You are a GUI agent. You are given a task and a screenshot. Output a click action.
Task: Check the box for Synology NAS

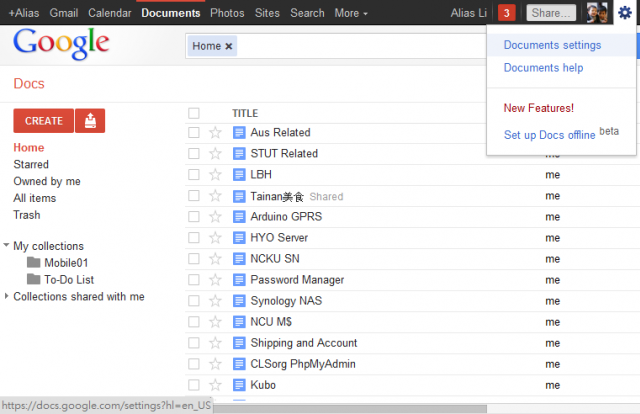[x=194, y=301]
